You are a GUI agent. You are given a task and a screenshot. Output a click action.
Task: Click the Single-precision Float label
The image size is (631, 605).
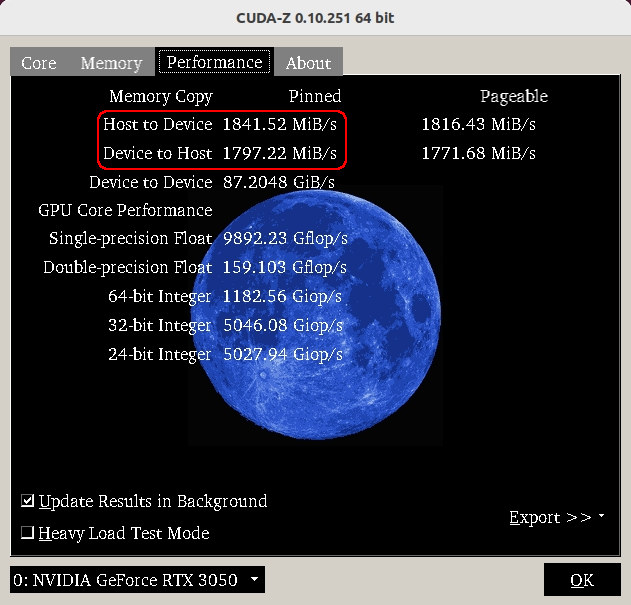131,238
